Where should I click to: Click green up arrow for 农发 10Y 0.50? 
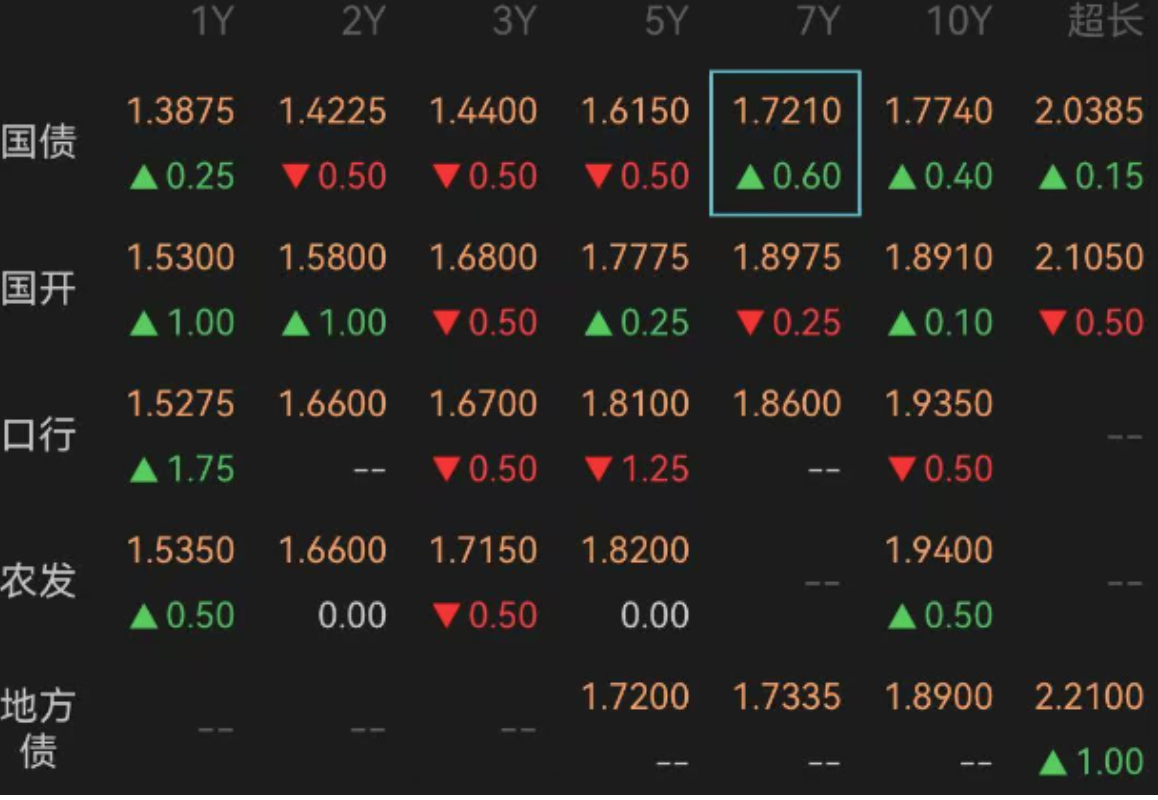pos(902,616)
